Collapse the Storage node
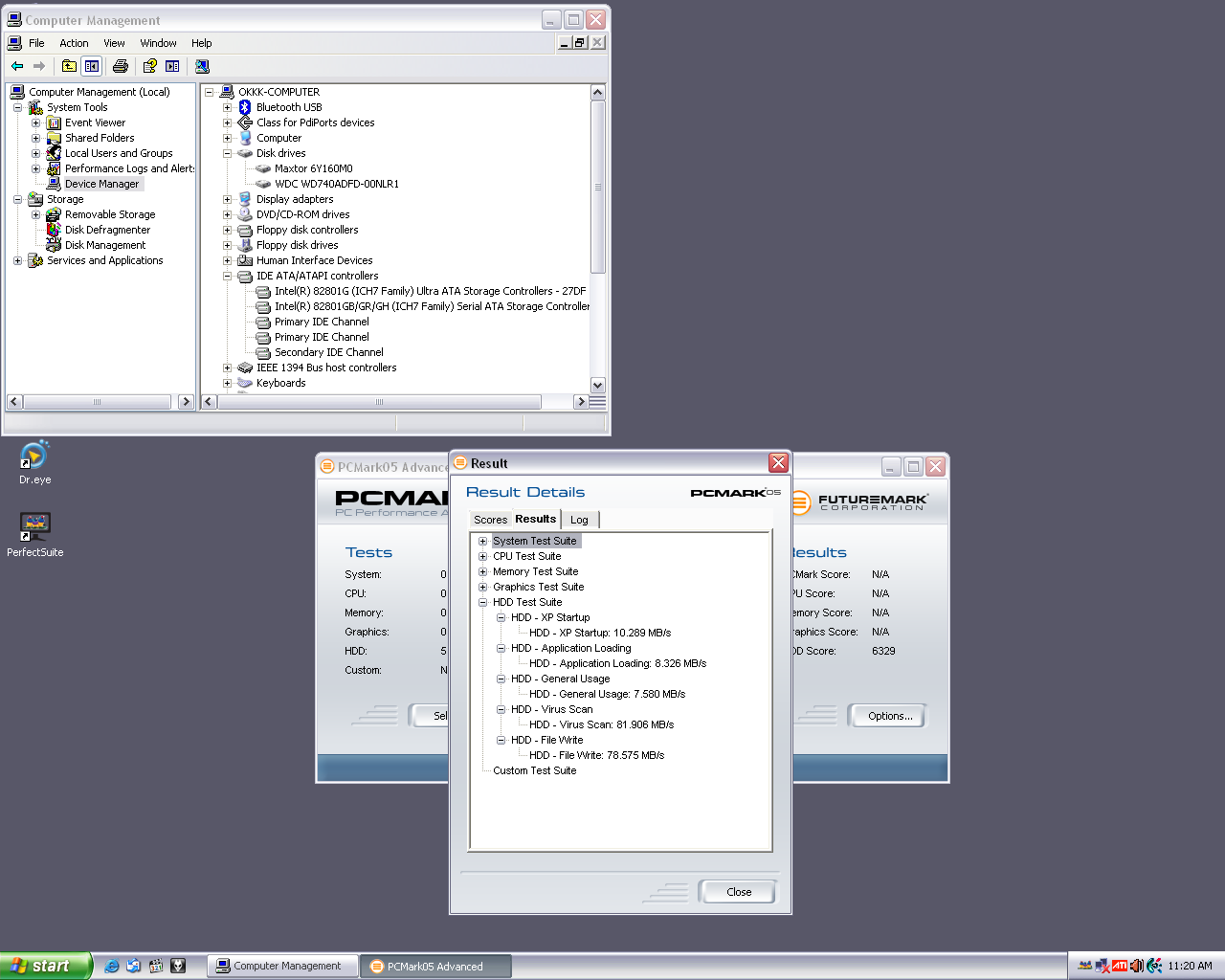Image resolution: width=1225 pixels, height=980 pixels. [x=17, y=199]
